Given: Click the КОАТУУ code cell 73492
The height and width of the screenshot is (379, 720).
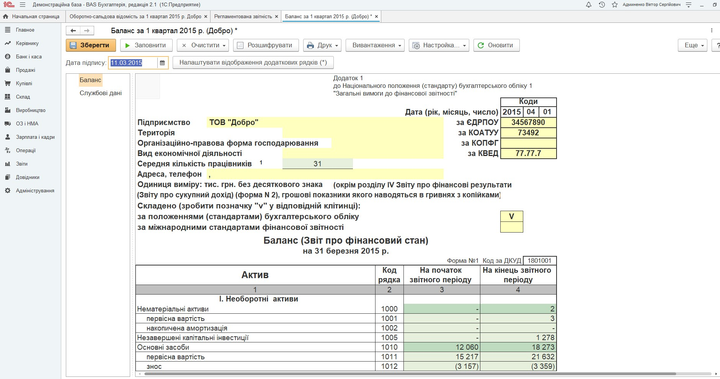Looking at the screenshot, I should [x=528, y=133].
